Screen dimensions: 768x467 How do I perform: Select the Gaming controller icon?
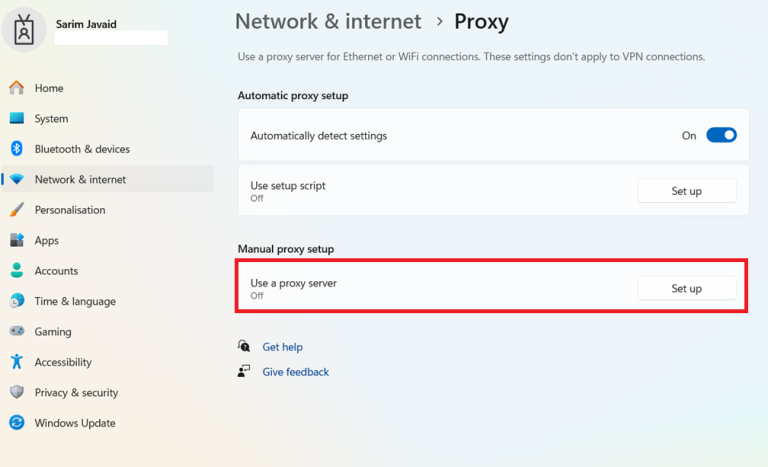[x=17, y=331]
